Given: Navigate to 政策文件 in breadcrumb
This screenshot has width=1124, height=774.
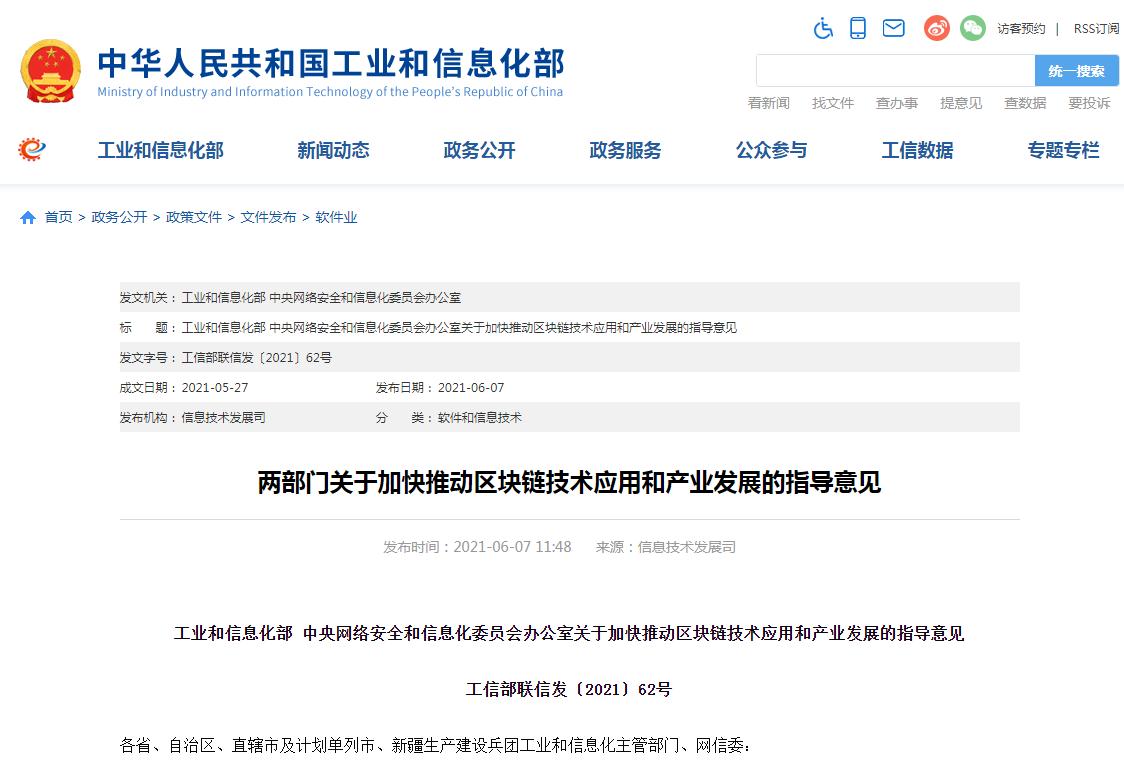Looking at the screenshot, I should pos(194,217).
